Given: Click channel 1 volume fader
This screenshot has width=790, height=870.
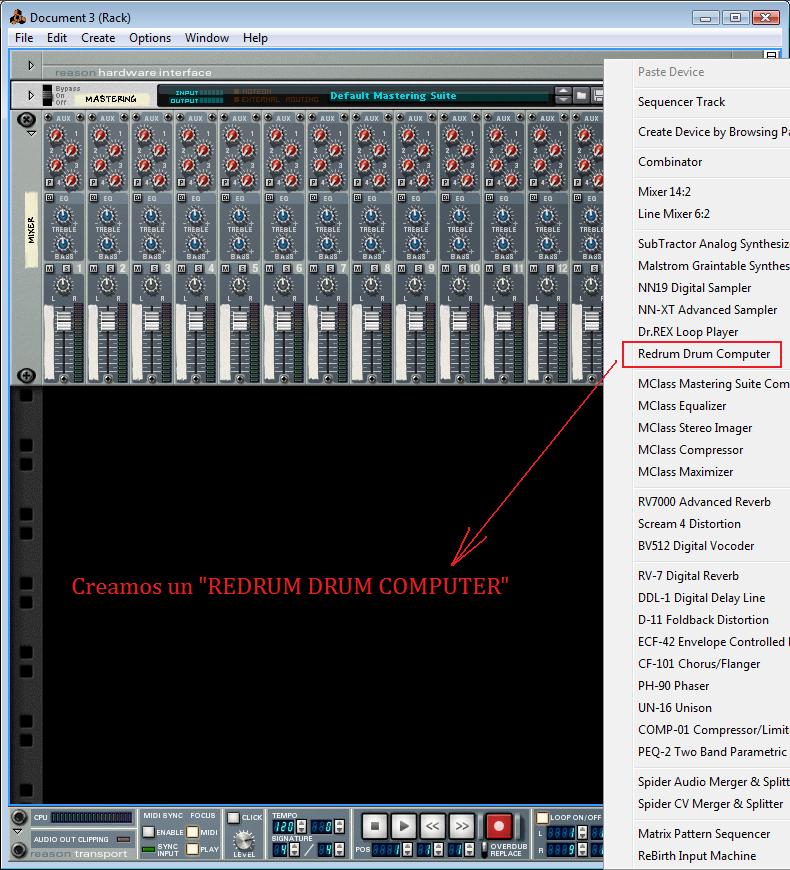Looking at the screenshot, I should (x=64, y=321).
